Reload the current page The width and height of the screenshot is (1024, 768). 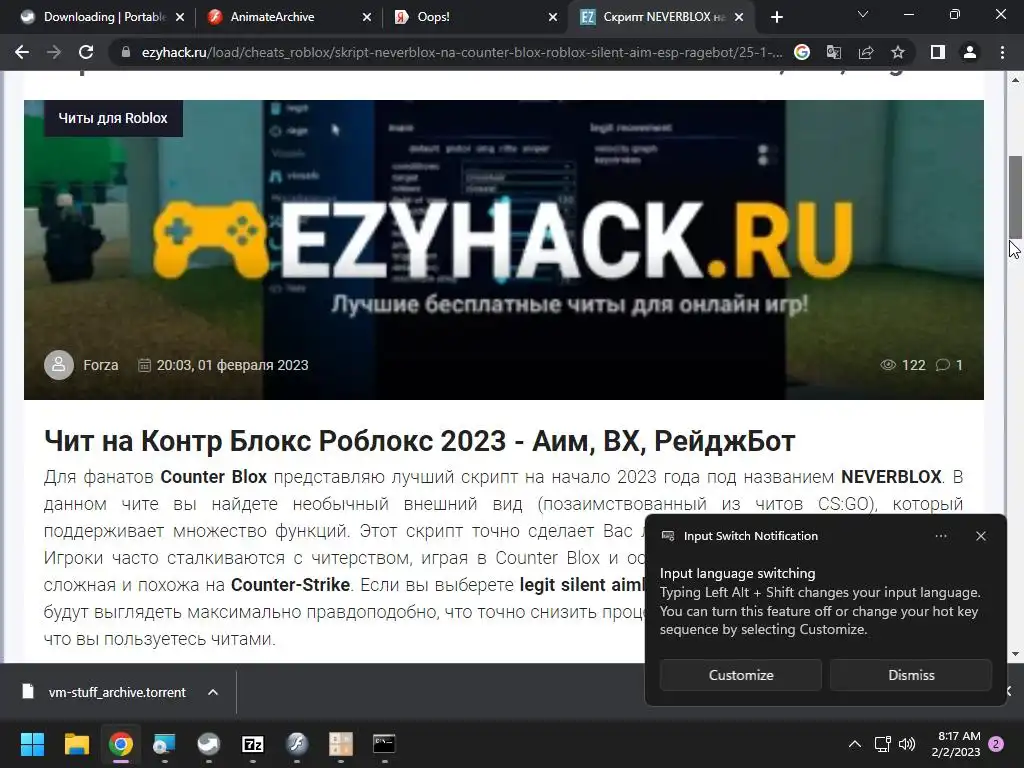pos(86,52)
